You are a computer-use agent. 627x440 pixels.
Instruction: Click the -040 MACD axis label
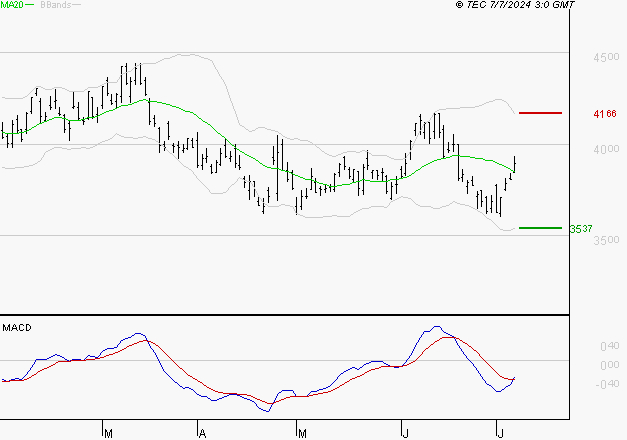(x=607, y=384)
